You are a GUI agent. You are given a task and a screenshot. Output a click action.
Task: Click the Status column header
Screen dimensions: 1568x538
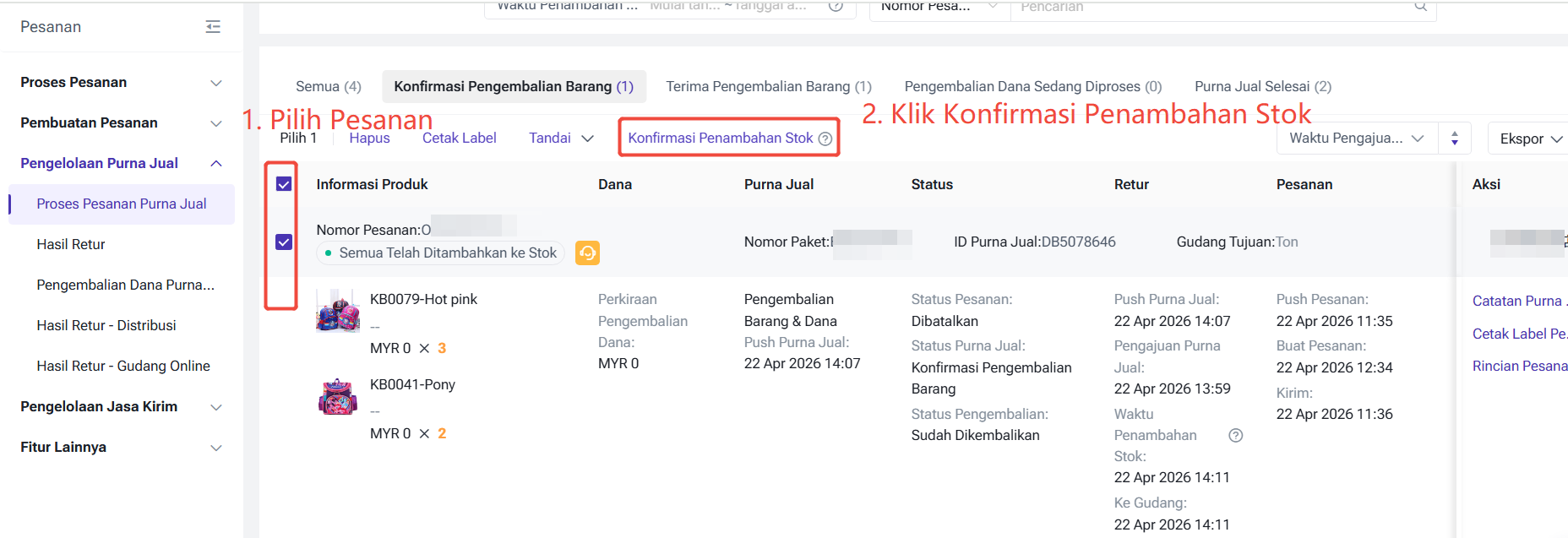pos(932,185)
